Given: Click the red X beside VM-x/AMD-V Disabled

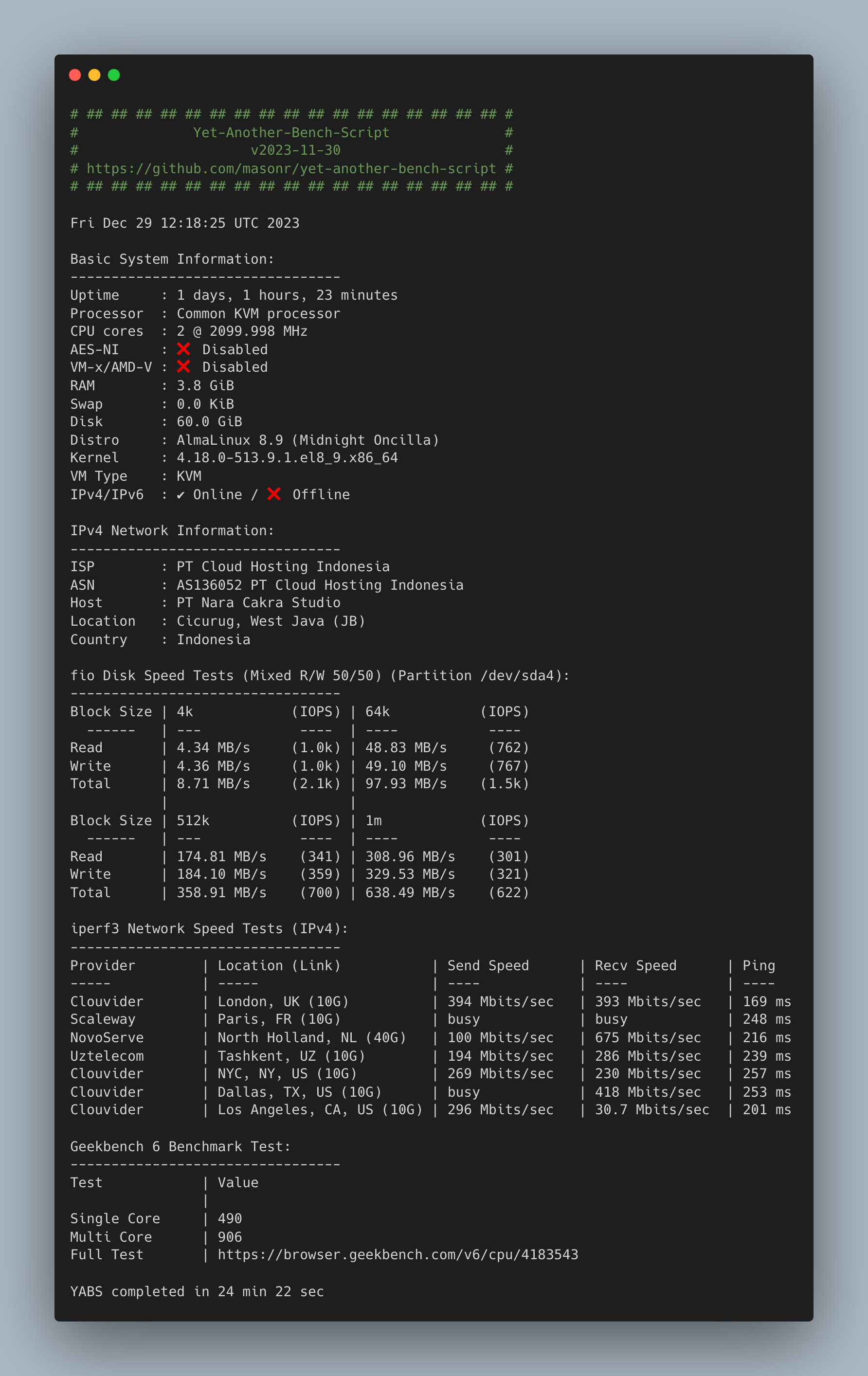Looking at the screenshot, I should click(x=183, y=366).
